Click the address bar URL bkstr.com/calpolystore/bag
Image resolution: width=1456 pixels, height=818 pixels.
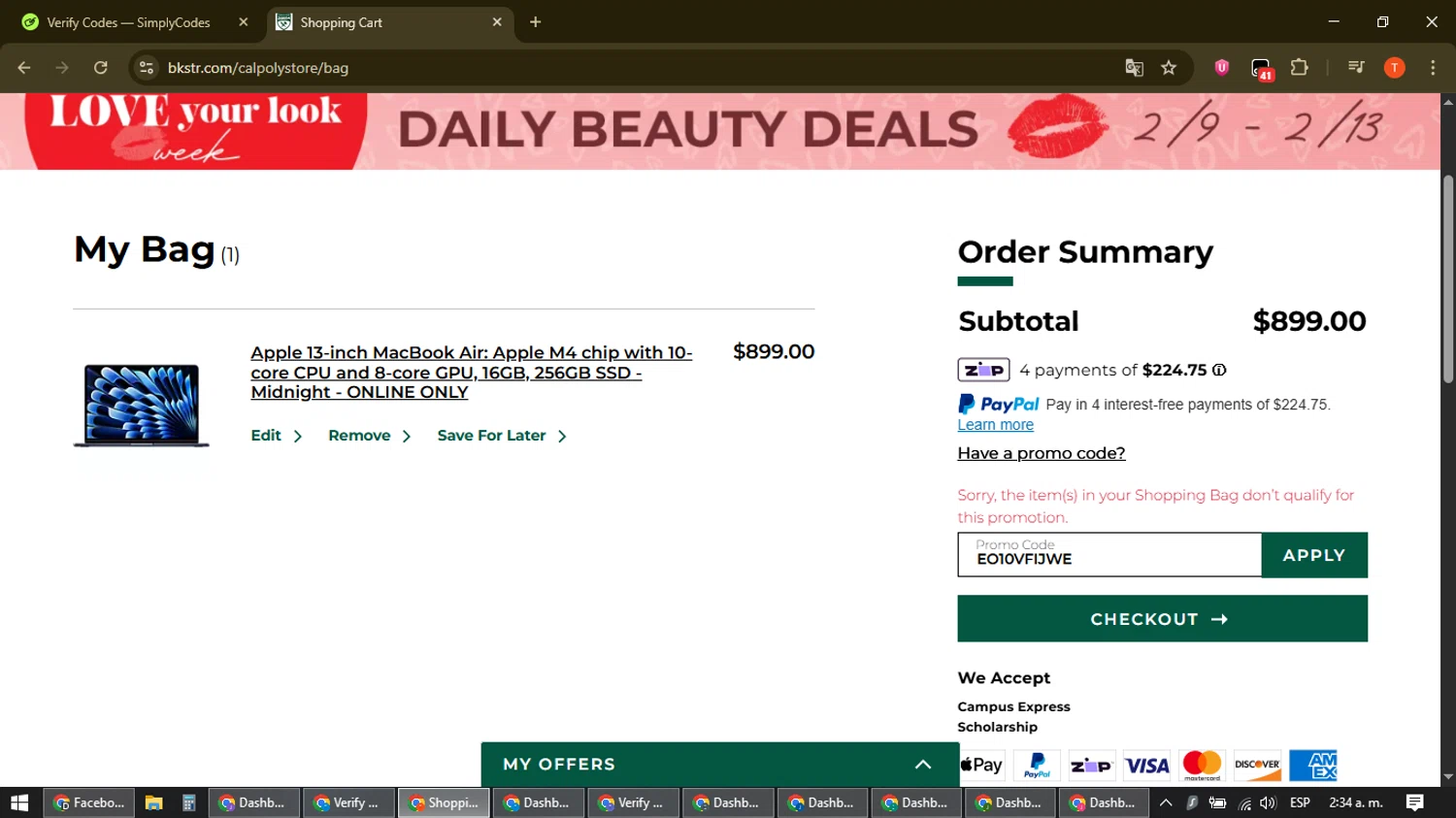click(258, 68)
